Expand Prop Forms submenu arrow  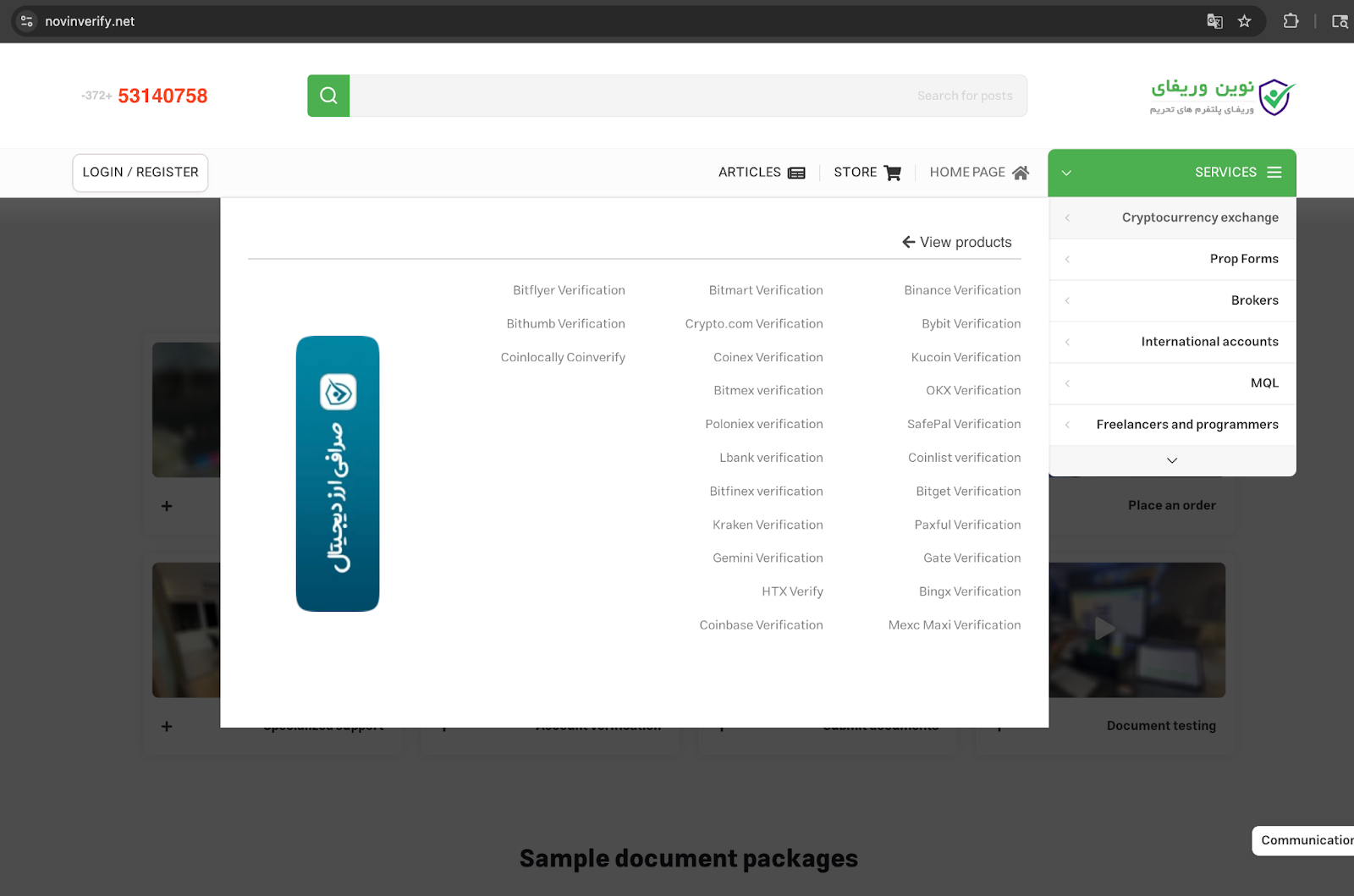(x=1068, y=260)
